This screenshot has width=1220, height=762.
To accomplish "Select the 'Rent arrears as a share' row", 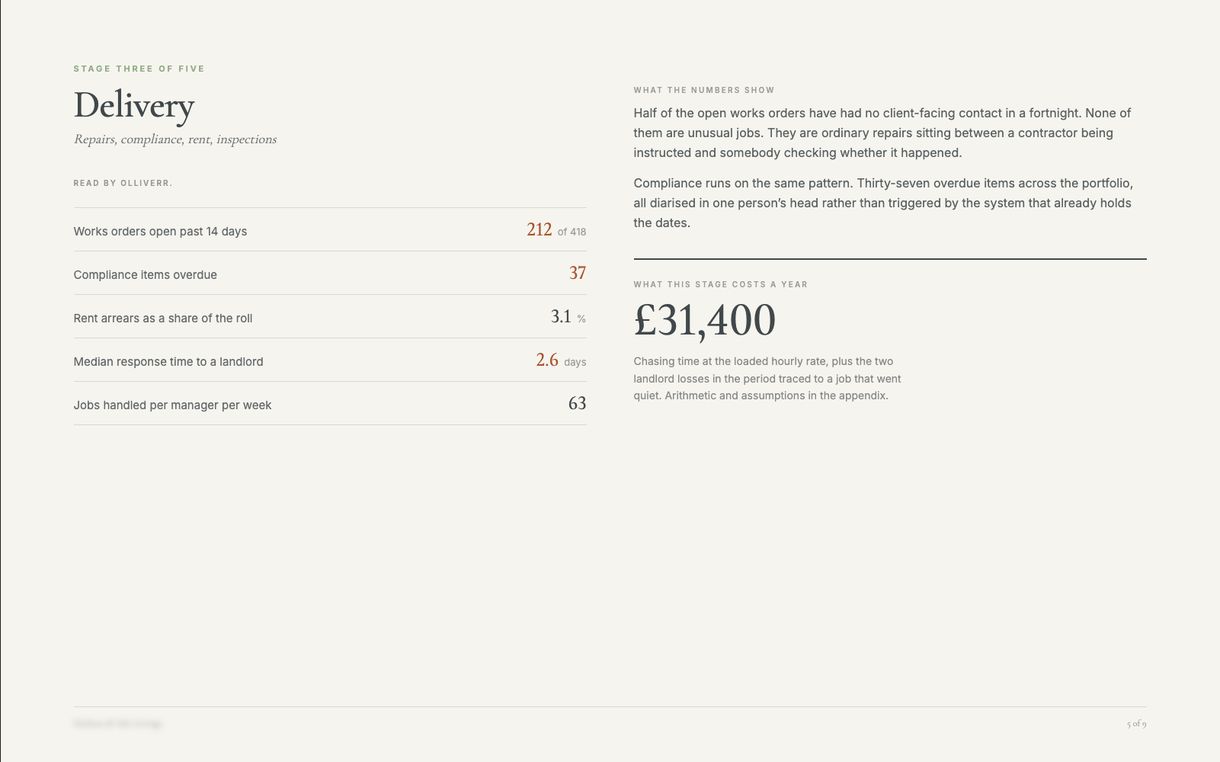I will click(x=330, y=317).
